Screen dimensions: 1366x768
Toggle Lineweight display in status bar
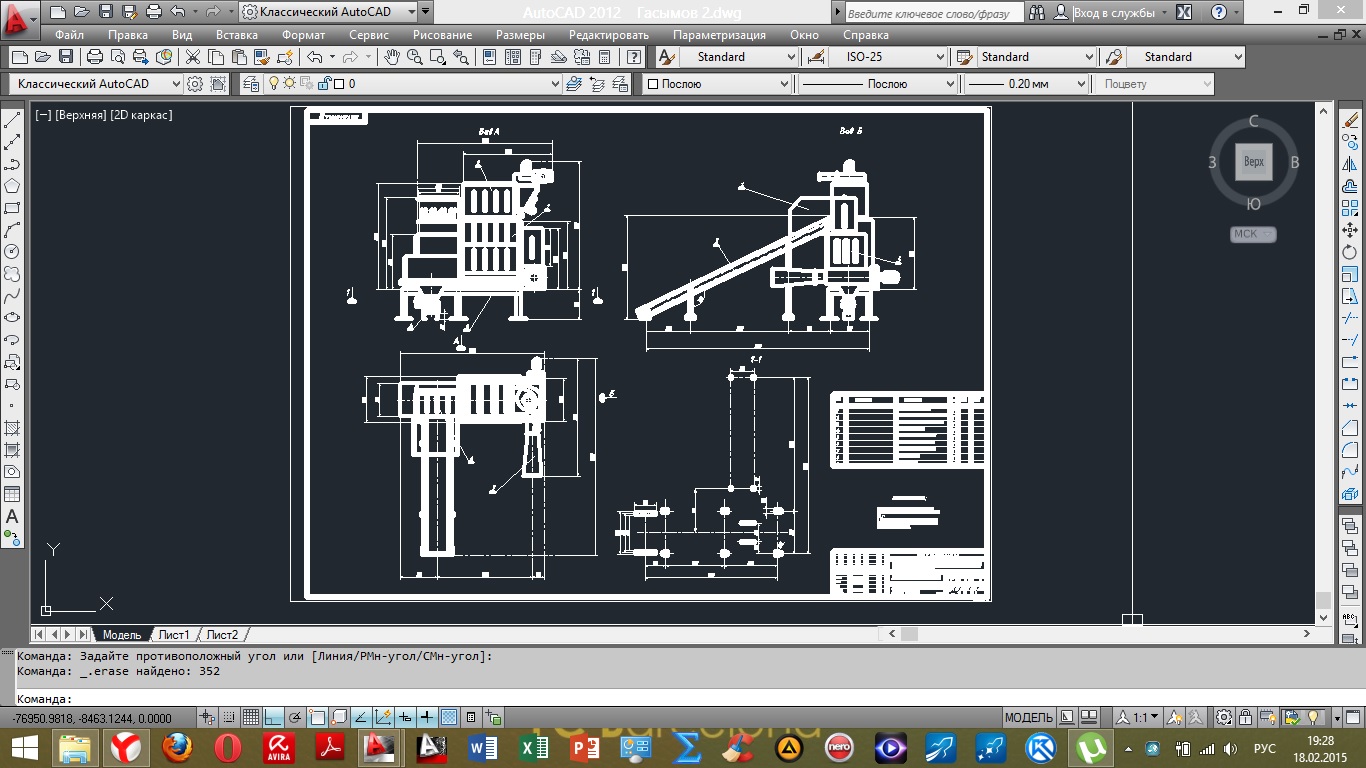428,717
